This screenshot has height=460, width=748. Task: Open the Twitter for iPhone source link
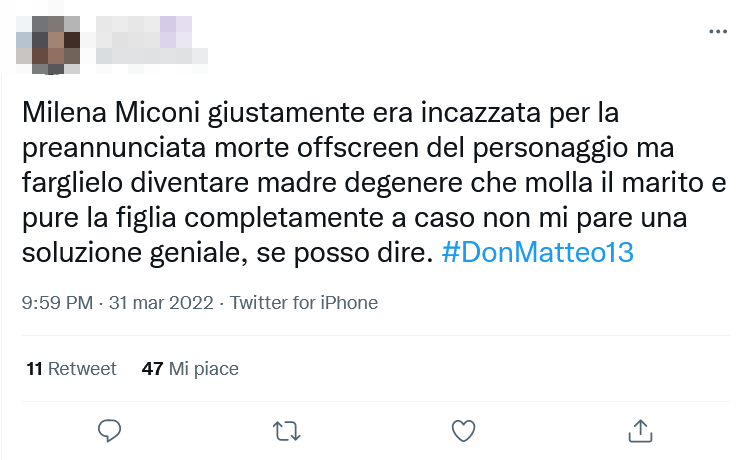coord(304,302)
